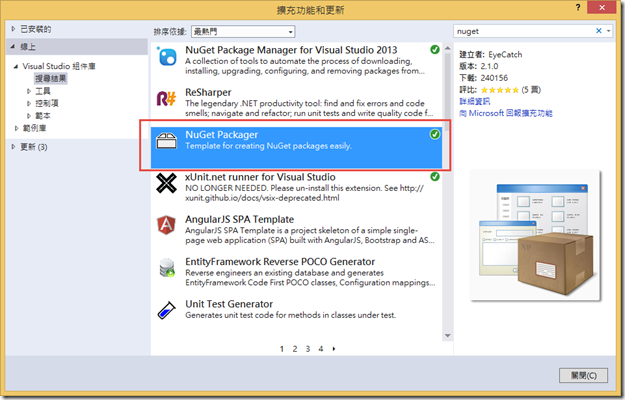Click the Unit Test Generator flask icon

[x=166, y=310]
